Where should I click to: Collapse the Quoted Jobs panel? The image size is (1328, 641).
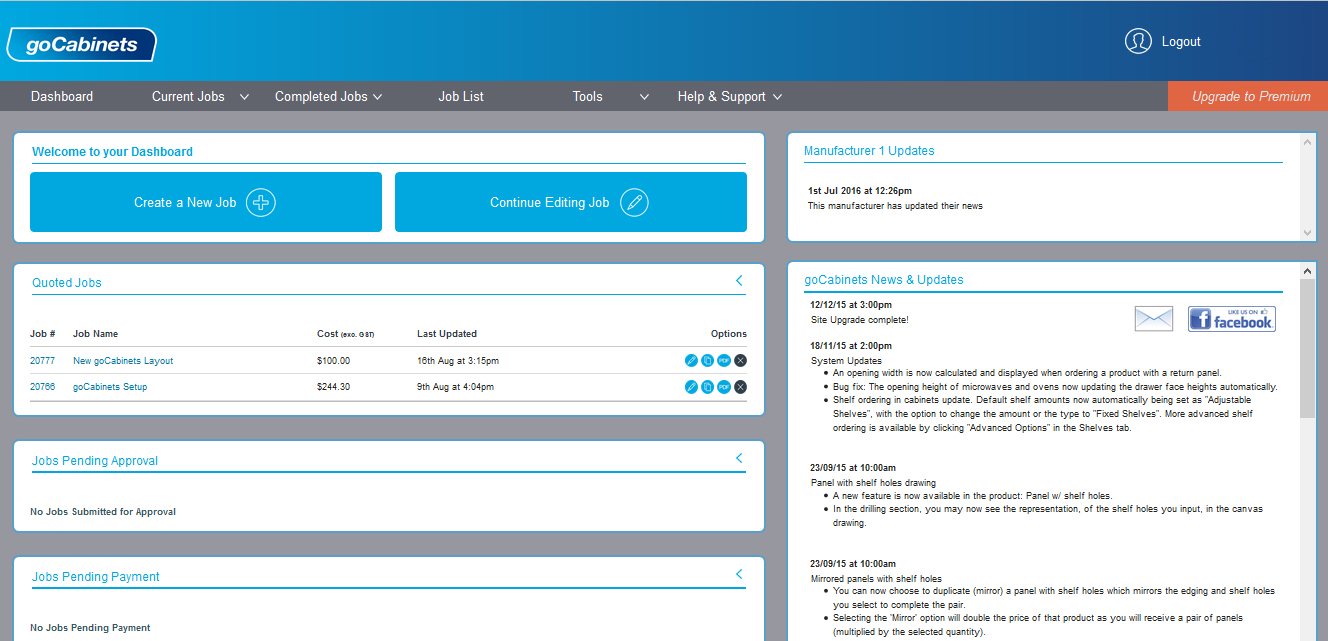pyautogui.click(x=739, y=281)
